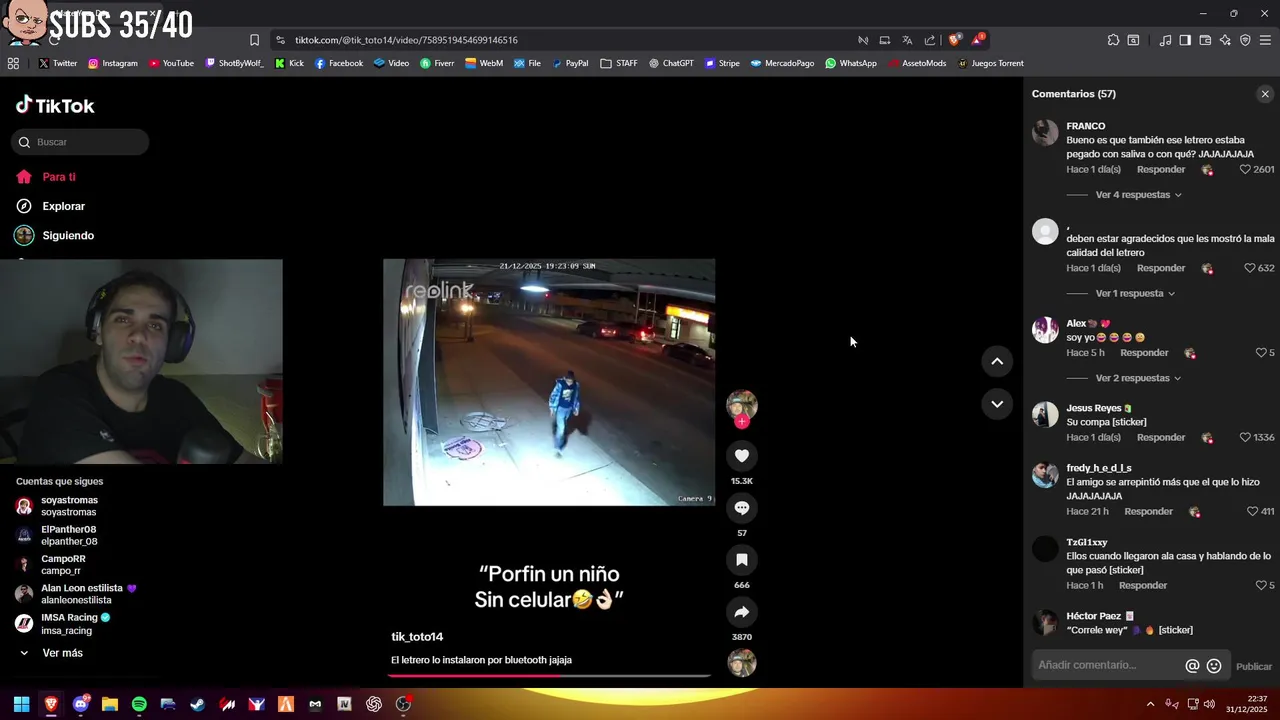Open the STAFF bookmarks folder
This screenshot has width=1280, height=720.
[x=619, y=63]
